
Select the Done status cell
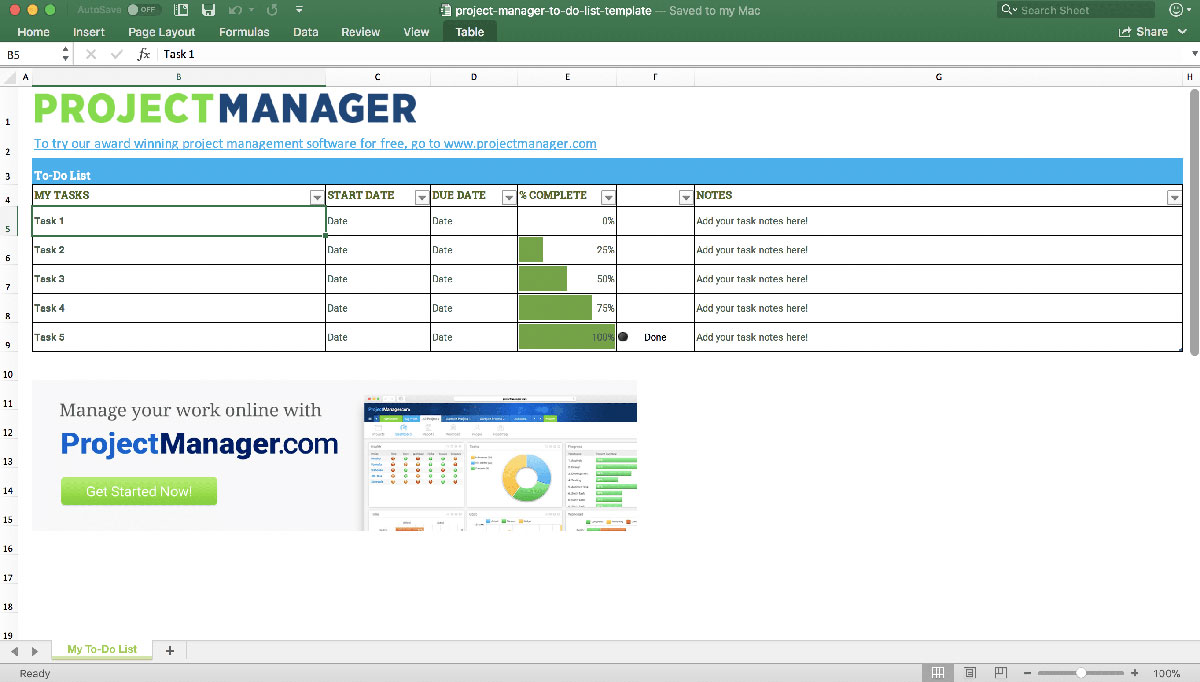click(655, 337)
